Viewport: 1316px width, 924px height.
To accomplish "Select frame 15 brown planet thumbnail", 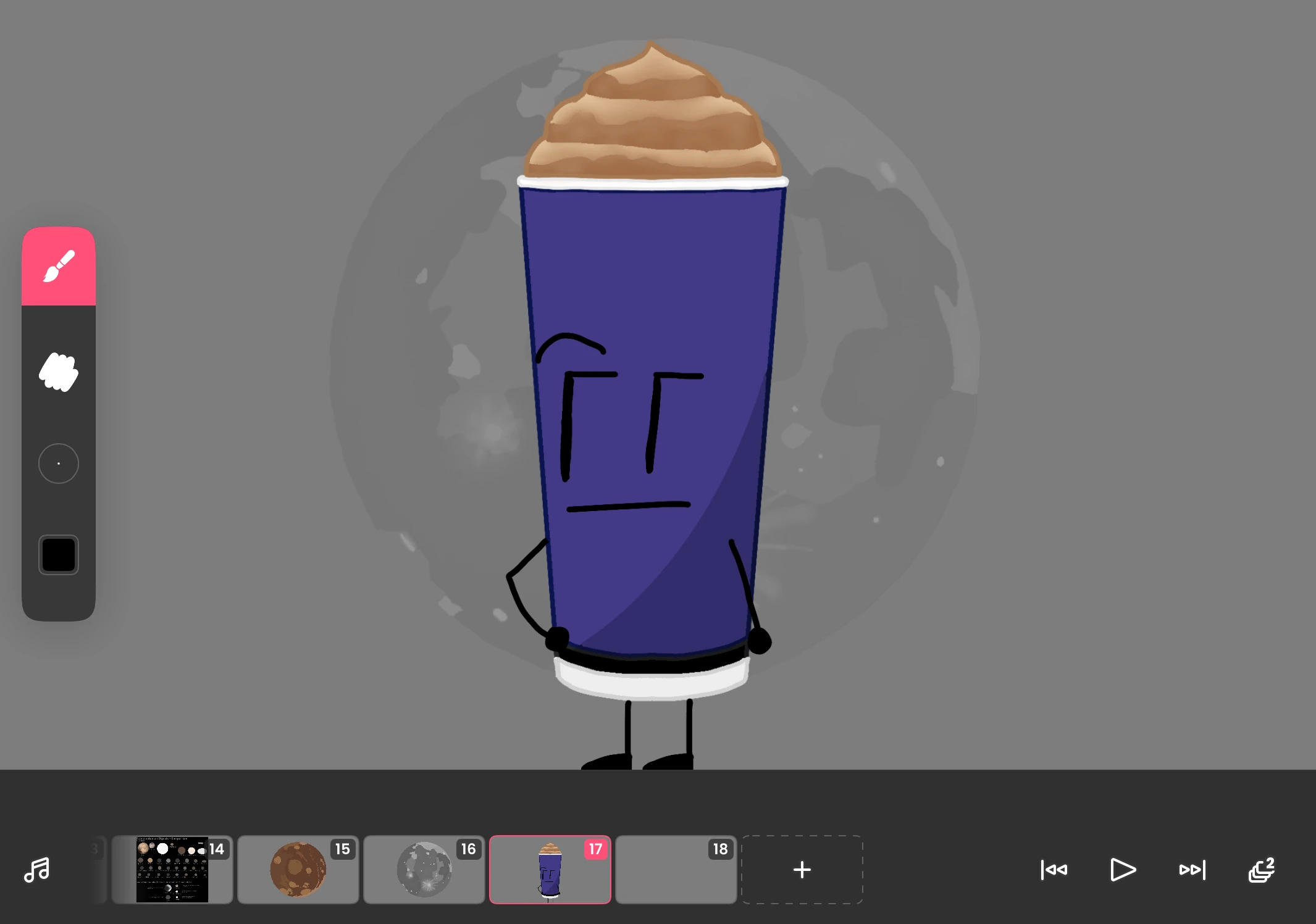I will click(x=298, y=870).
